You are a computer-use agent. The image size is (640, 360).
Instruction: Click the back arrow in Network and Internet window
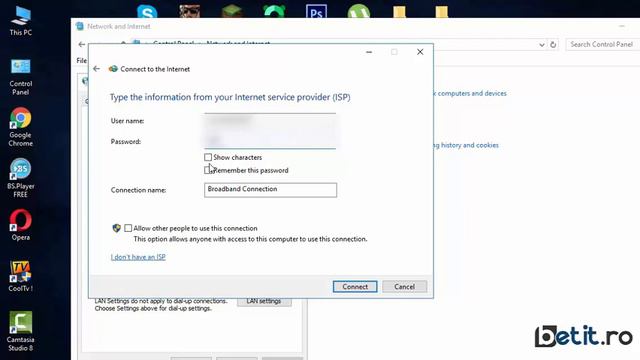click(x=82, y=44)
